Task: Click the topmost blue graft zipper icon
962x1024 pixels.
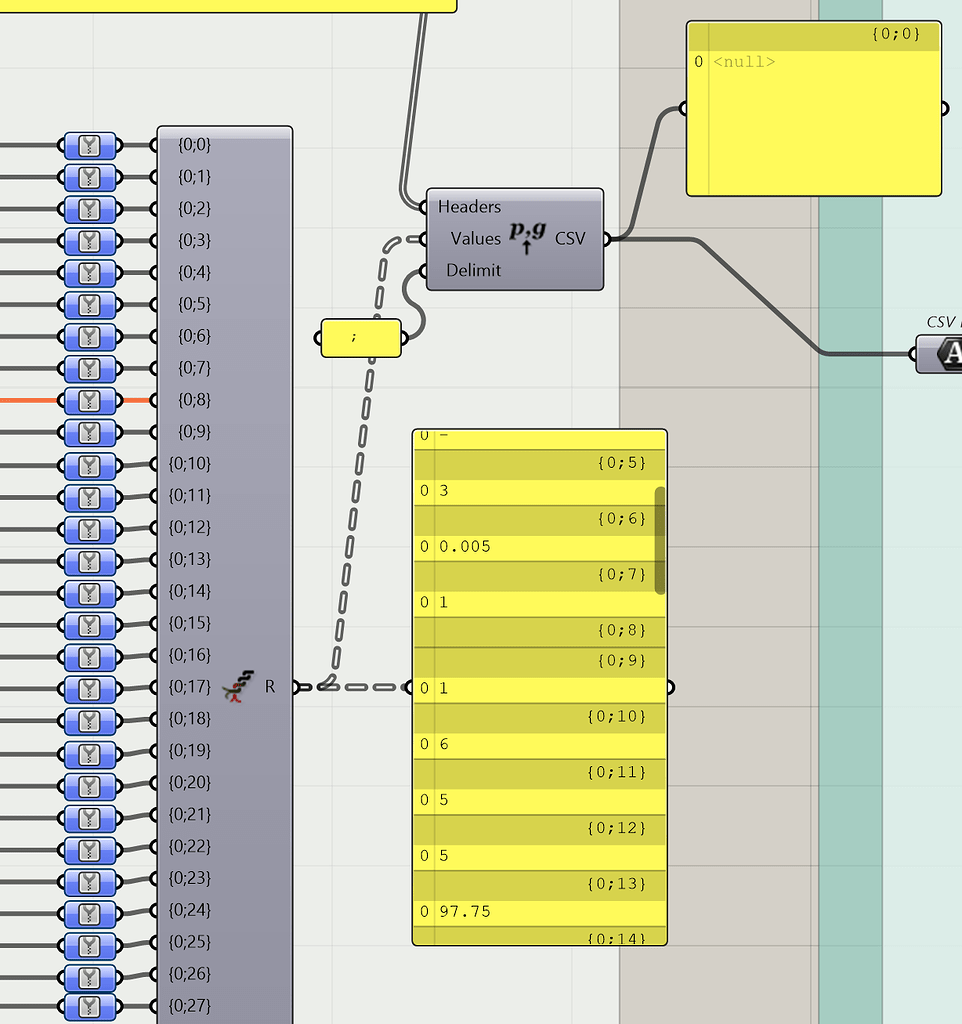Action: click(88, 144)
